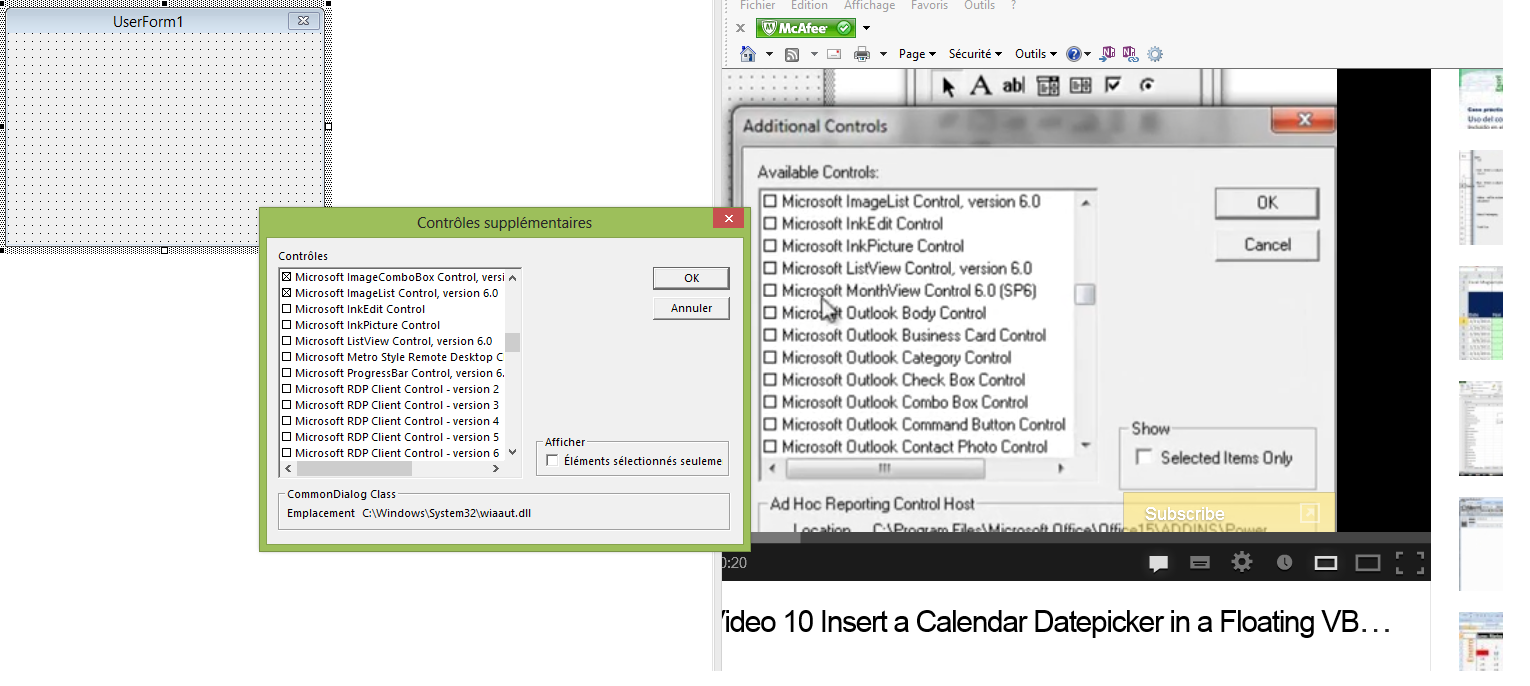Open the ? help menu

[x=1013, y=5]
